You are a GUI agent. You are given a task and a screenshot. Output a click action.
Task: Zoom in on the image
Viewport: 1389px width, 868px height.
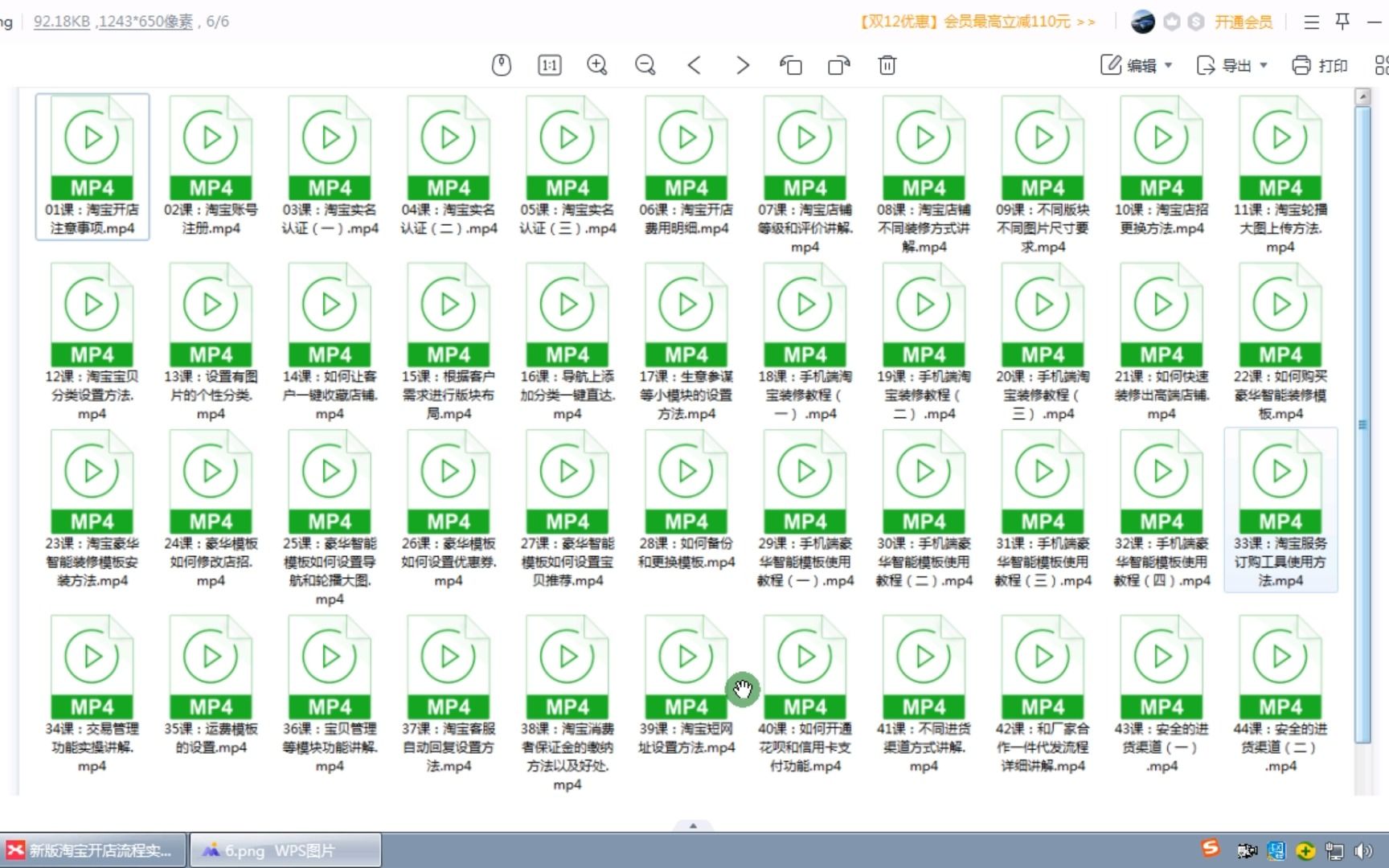tap(597, 65)
